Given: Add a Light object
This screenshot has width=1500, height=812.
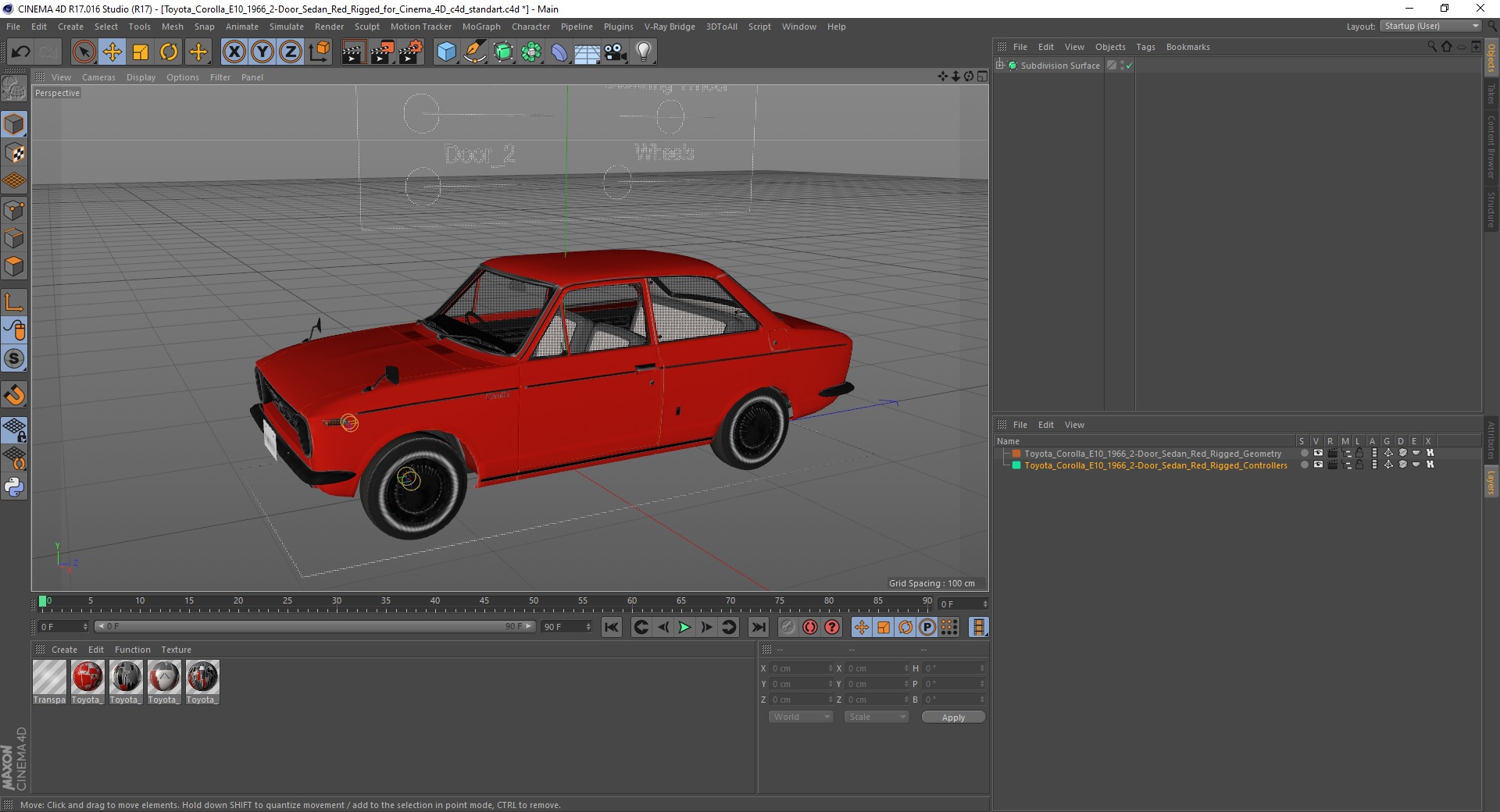Looking at the screenshot, I should coord(644,52).
